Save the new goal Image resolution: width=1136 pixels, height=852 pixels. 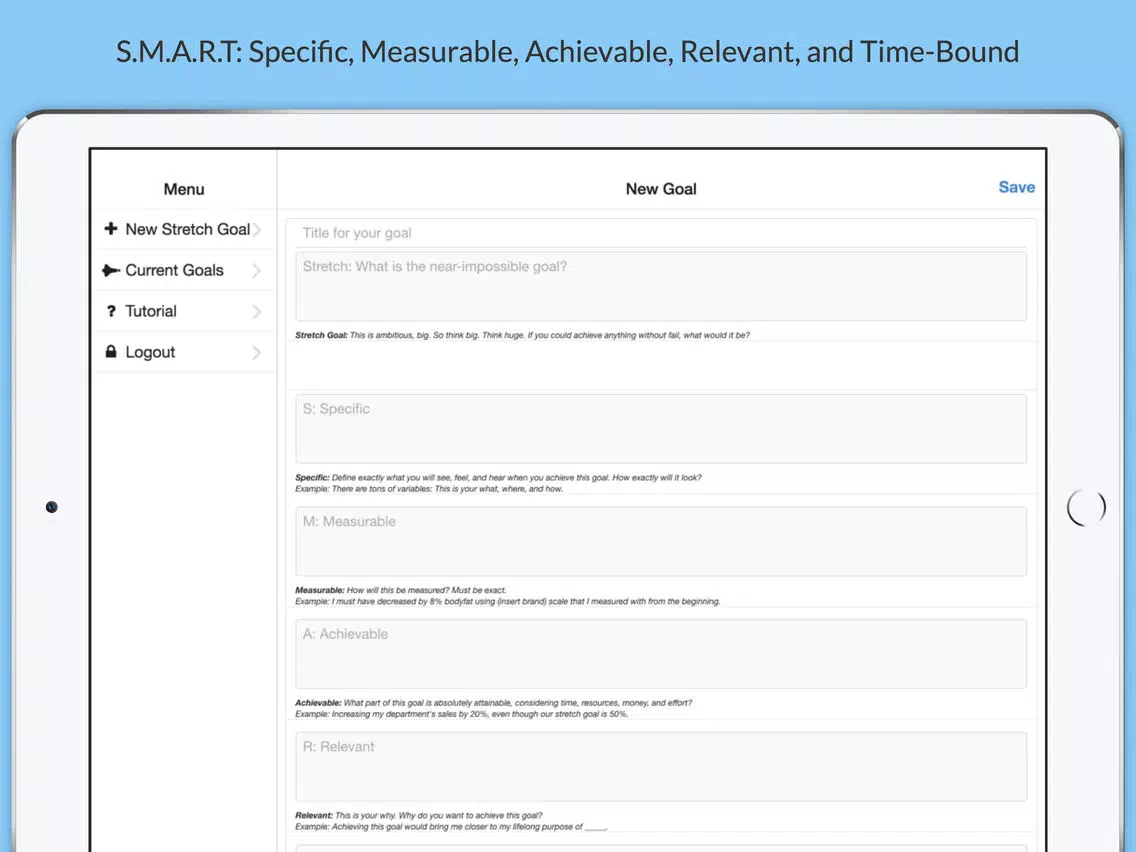click(1016, 187)
